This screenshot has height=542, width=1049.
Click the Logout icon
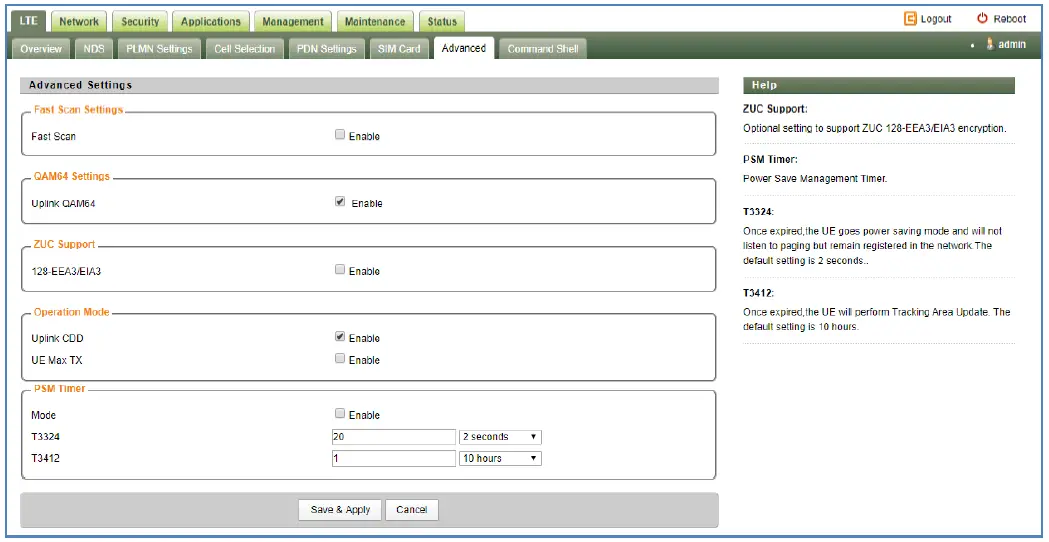click(910, 19)
